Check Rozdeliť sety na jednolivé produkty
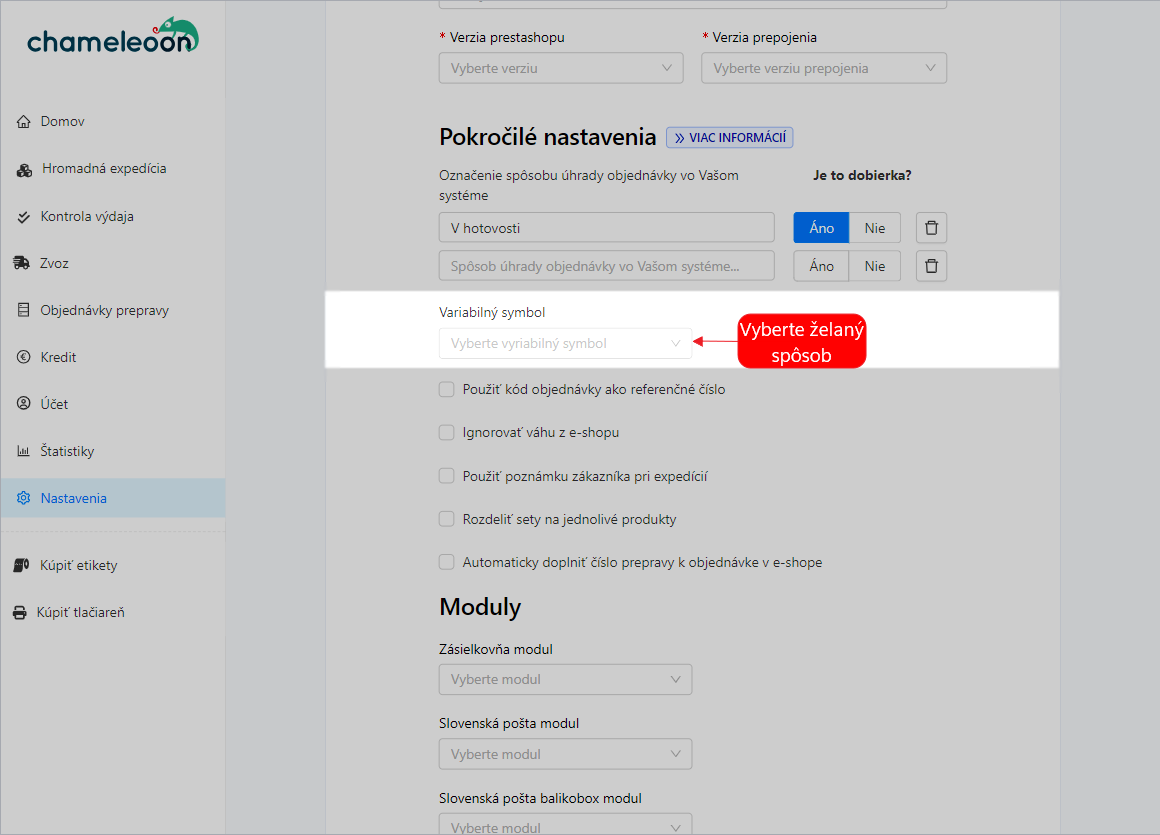This screenshot has width=1160, height=835. point(446,518)
